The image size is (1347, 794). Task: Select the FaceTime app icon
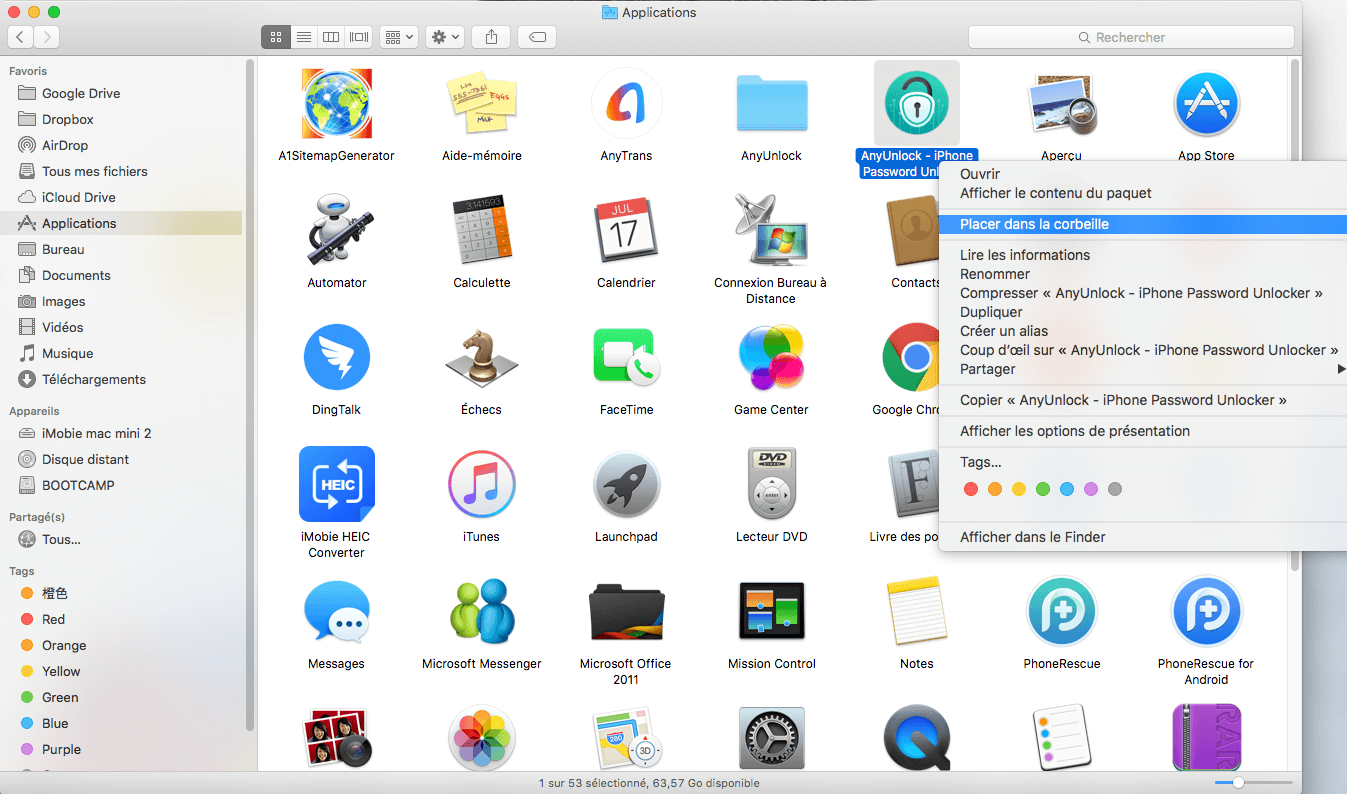click(626, 358)
